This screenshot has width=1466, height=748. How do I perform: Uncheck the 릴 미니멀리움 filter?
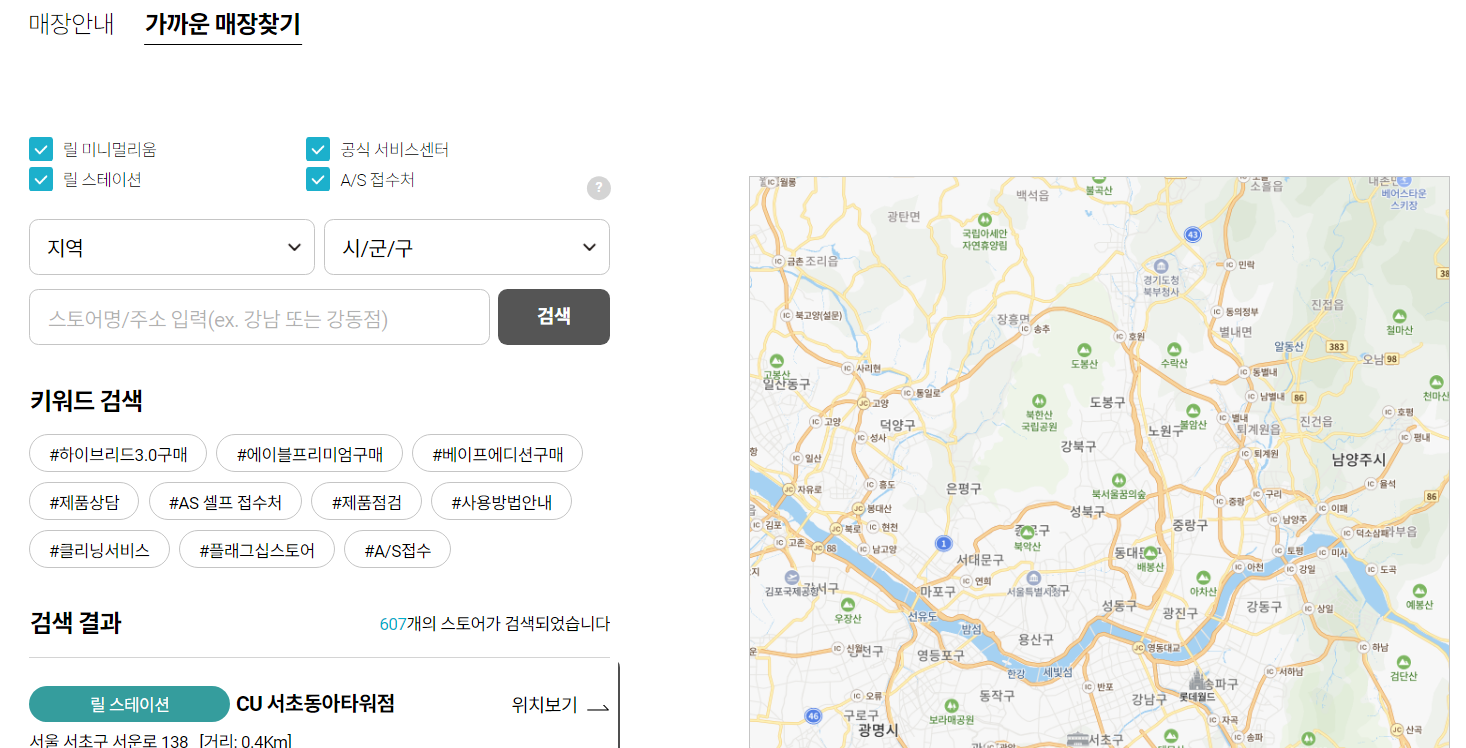[x=41, y=149]
